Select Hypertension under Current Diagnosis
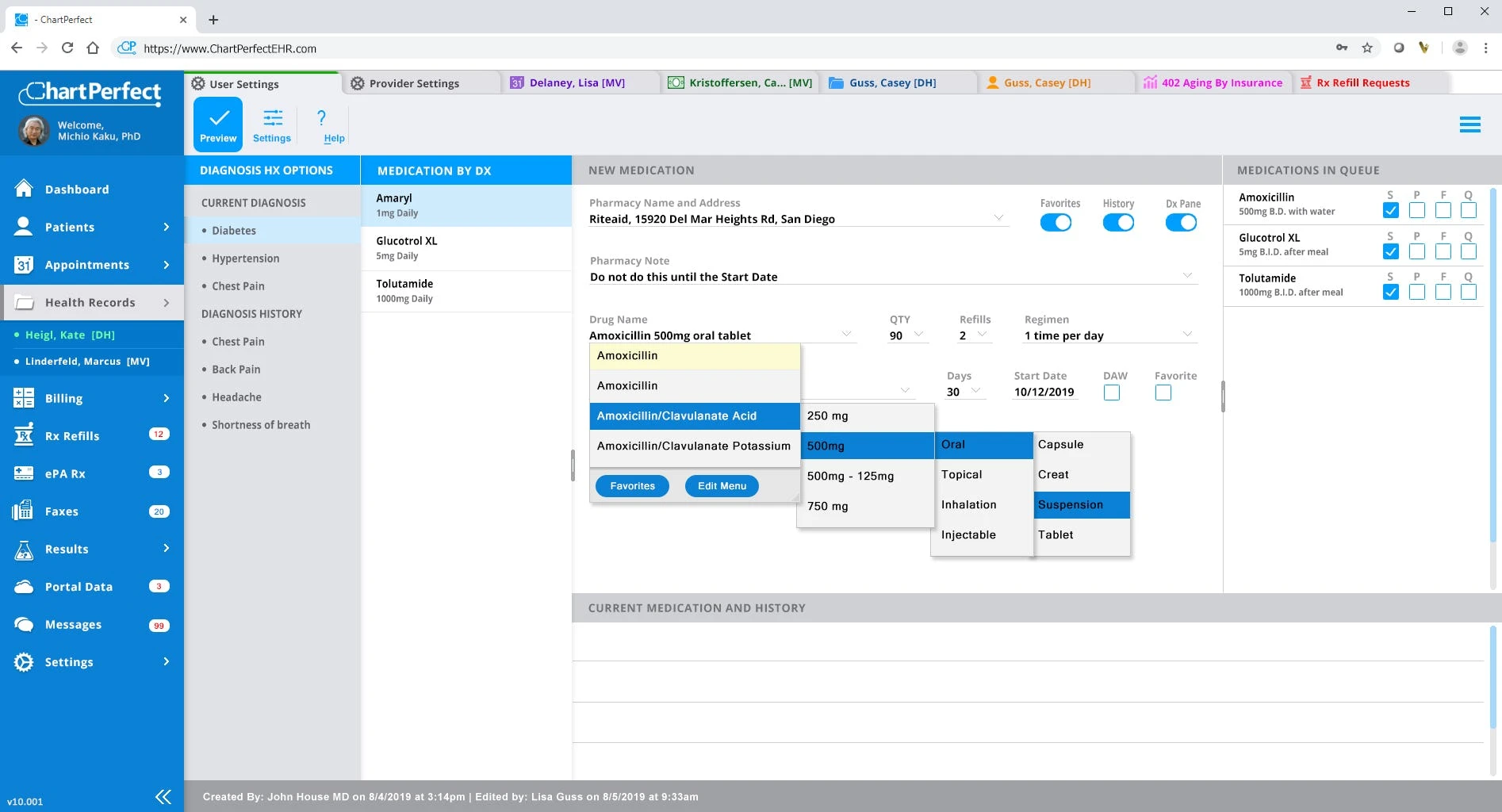This screenshot has height=812, width=1502. [244, 258]
